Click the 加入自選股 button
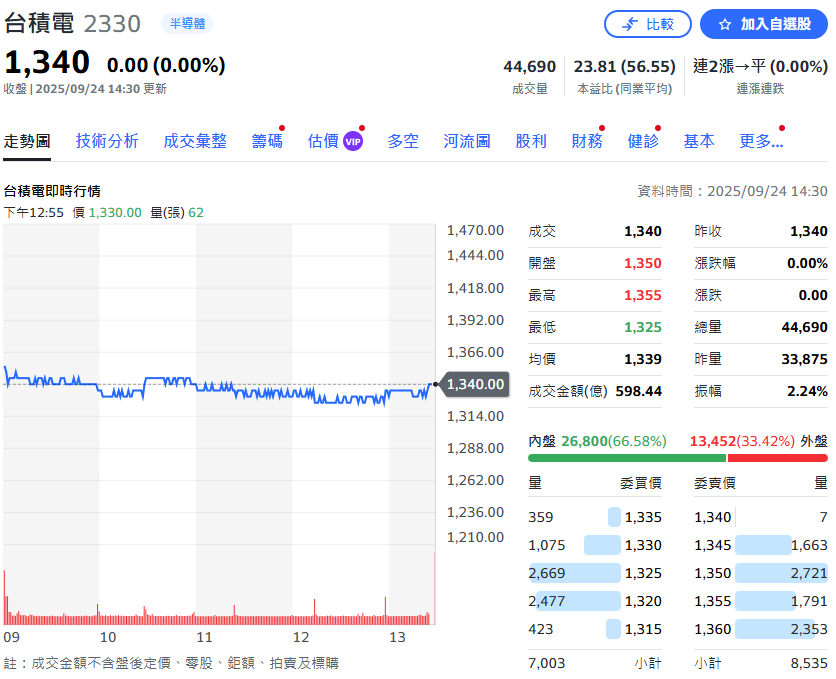The width and height of the screenshot is (836, 679). coord(763,25)
